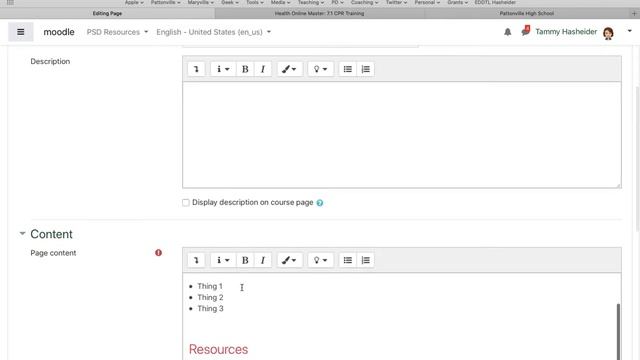
Task: Open the Media bookmarks folder
Action: (280, 2)
